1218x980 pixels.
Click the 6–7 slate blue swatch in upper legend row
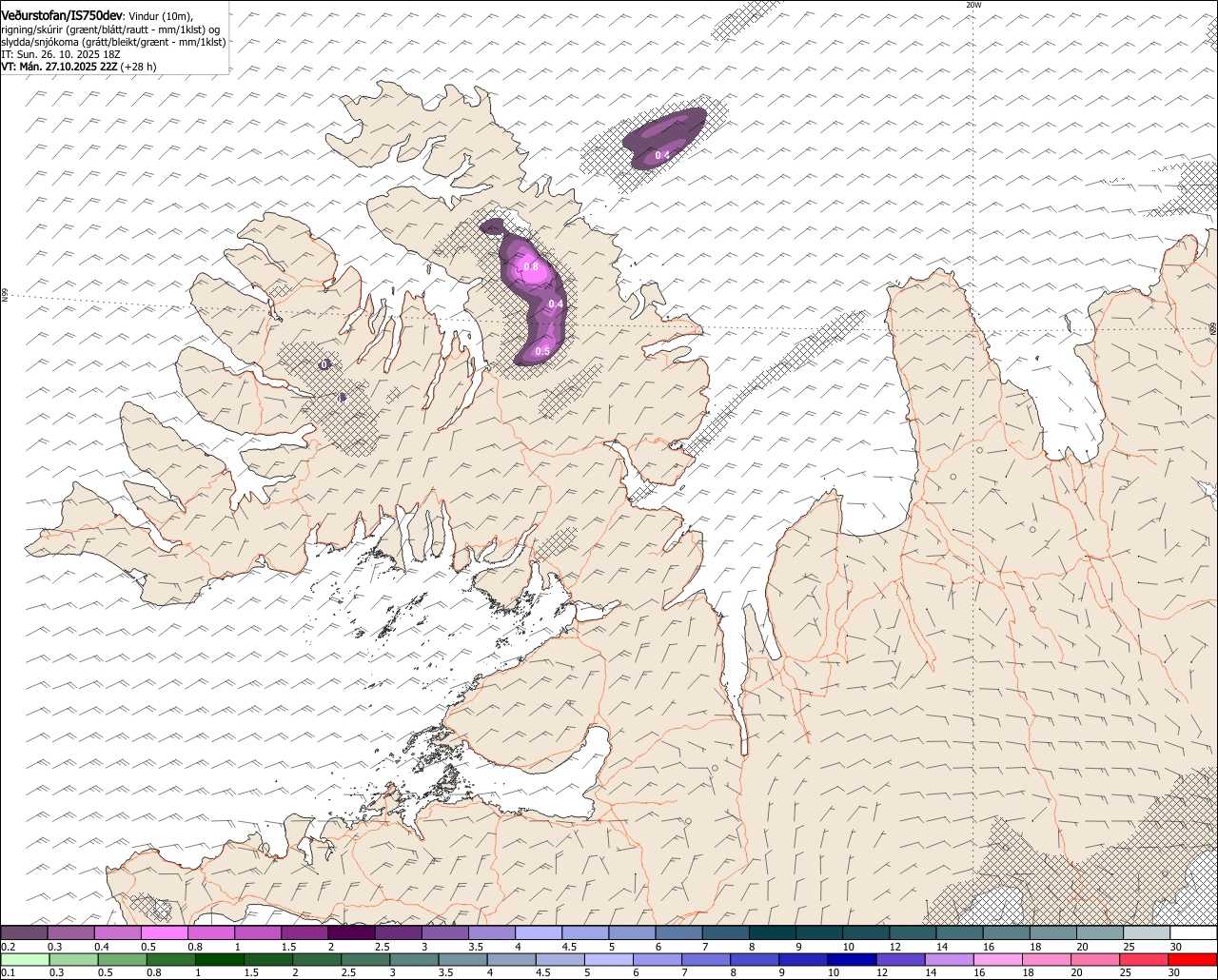pos(679,933)
